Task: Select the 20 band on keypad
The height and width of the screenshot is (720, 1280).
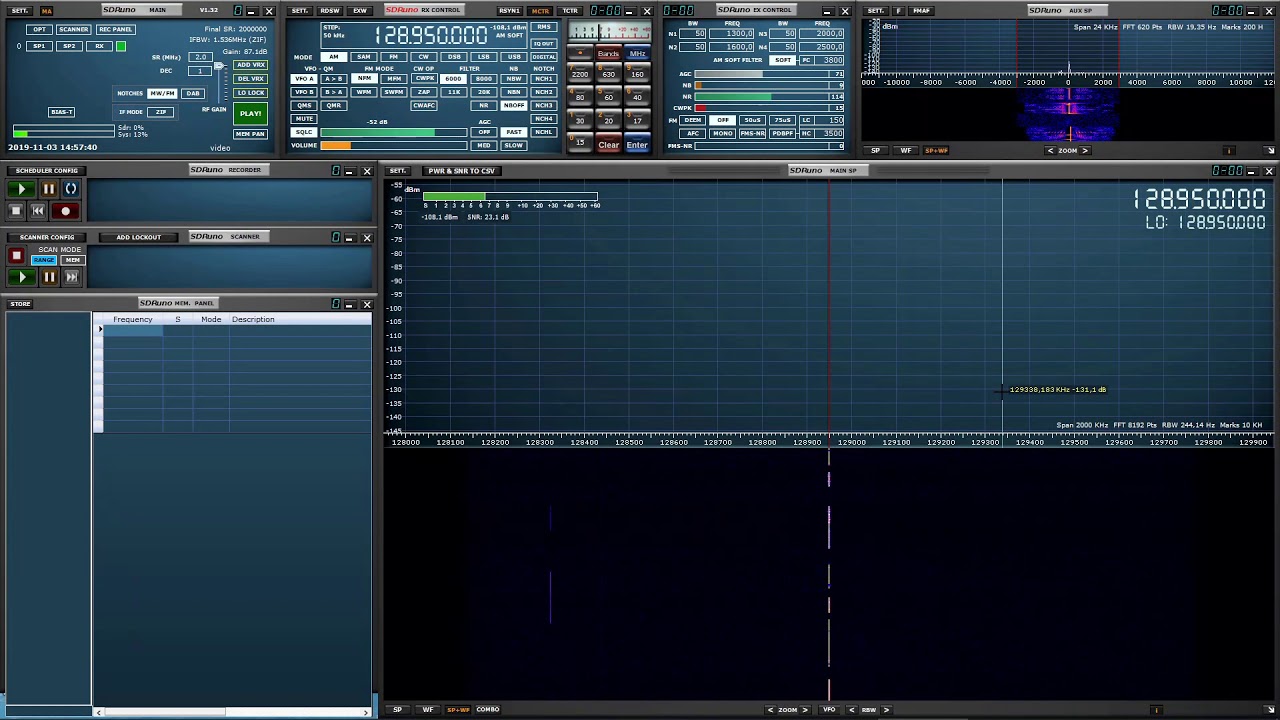Action: point(608,121)
